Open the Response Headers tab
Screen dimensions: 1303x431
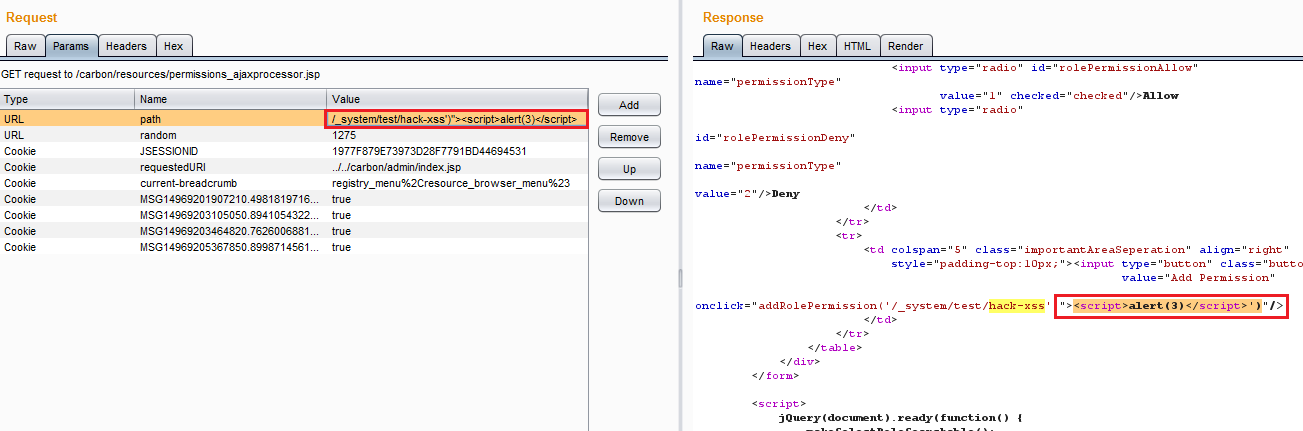(770, 46)
